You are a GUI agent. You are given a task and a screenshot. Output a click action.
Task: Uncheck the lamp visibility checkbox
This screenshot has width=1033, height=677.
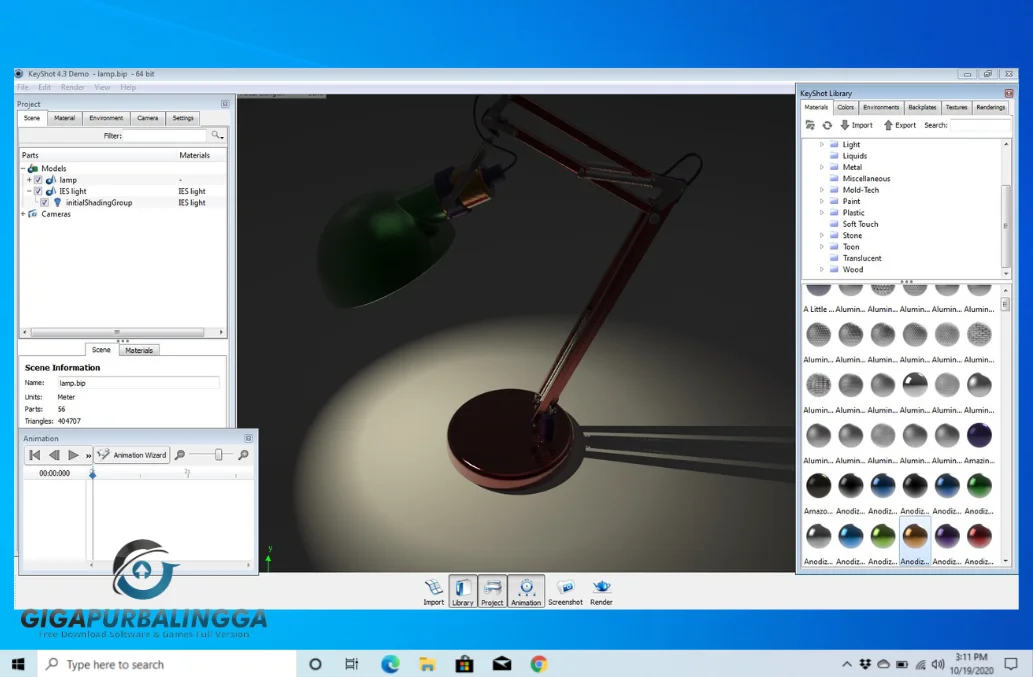(x=37, y=180)
